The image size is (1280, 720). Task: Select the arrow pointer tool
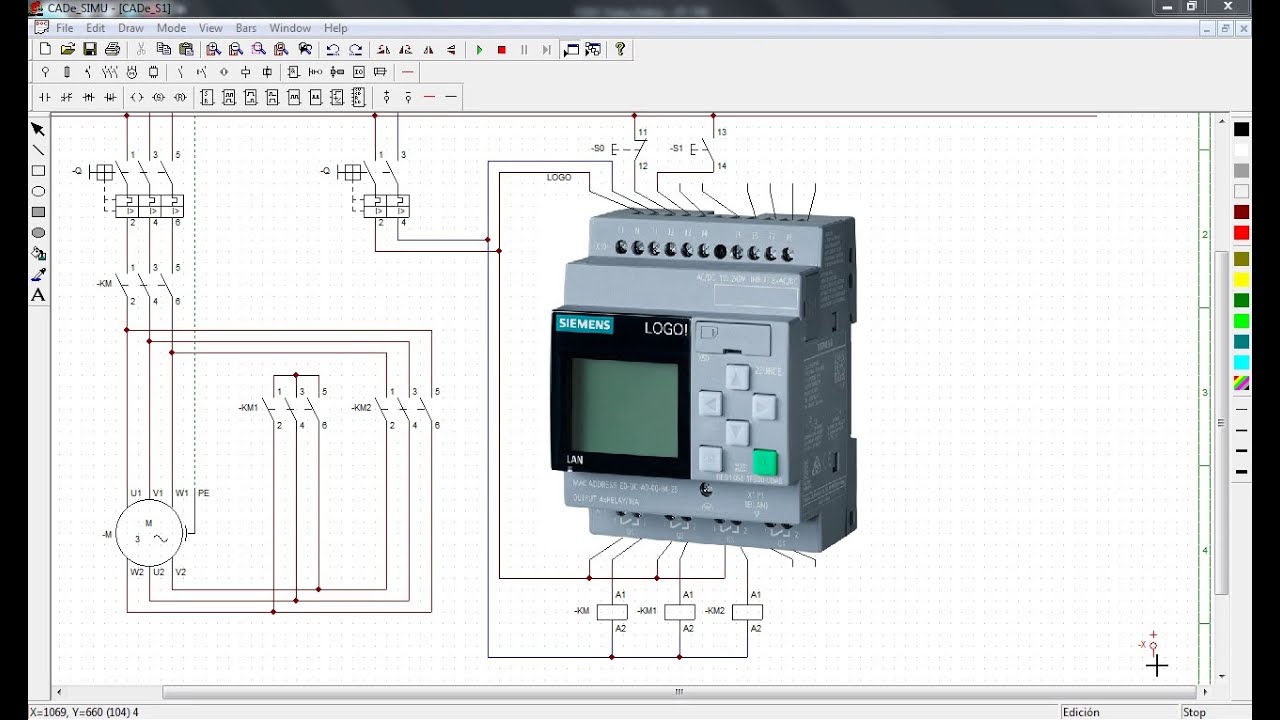(x=38, y=129)
